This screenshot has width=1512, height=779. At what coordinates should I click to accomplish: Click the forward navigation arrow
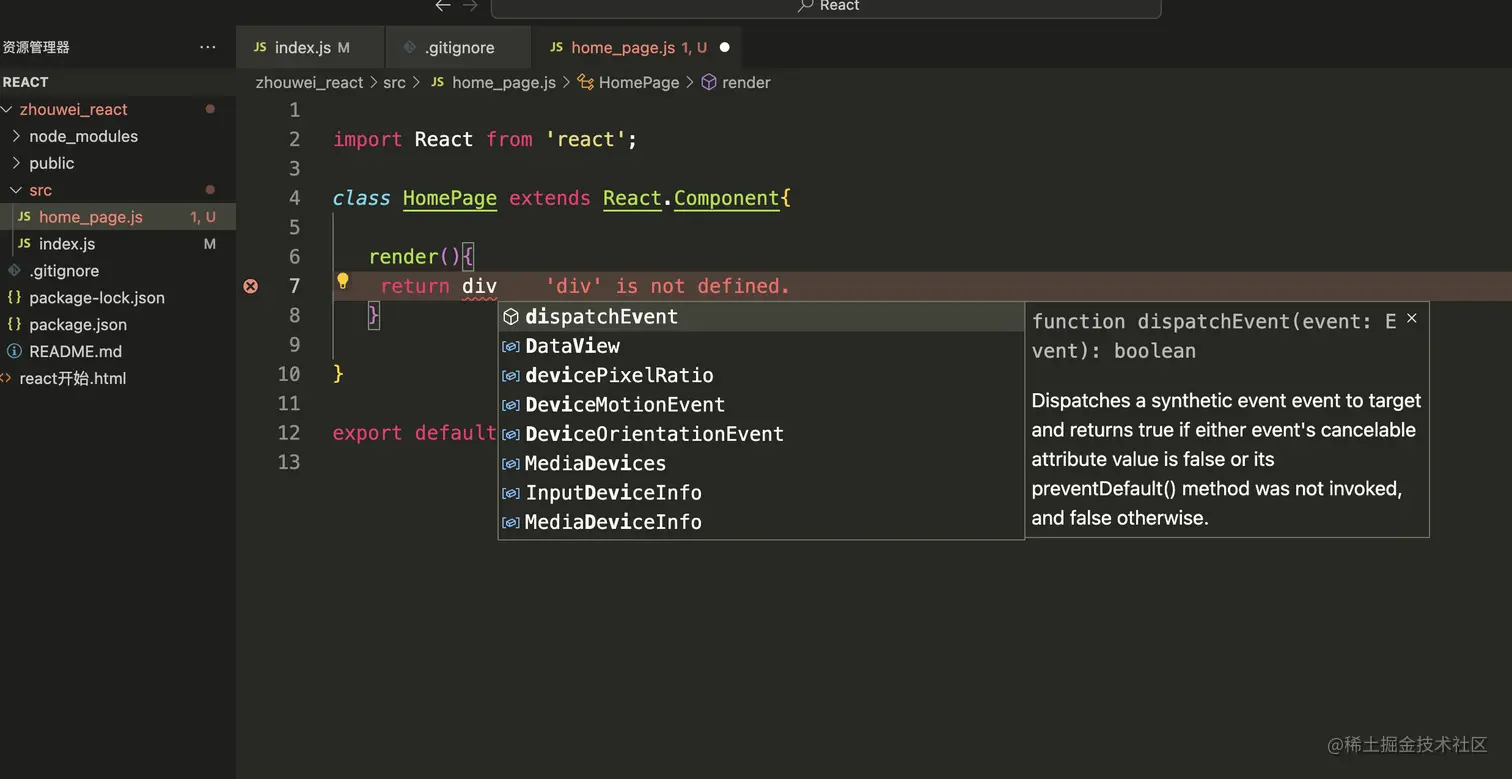pyautogui.click(x=470, y=6)
